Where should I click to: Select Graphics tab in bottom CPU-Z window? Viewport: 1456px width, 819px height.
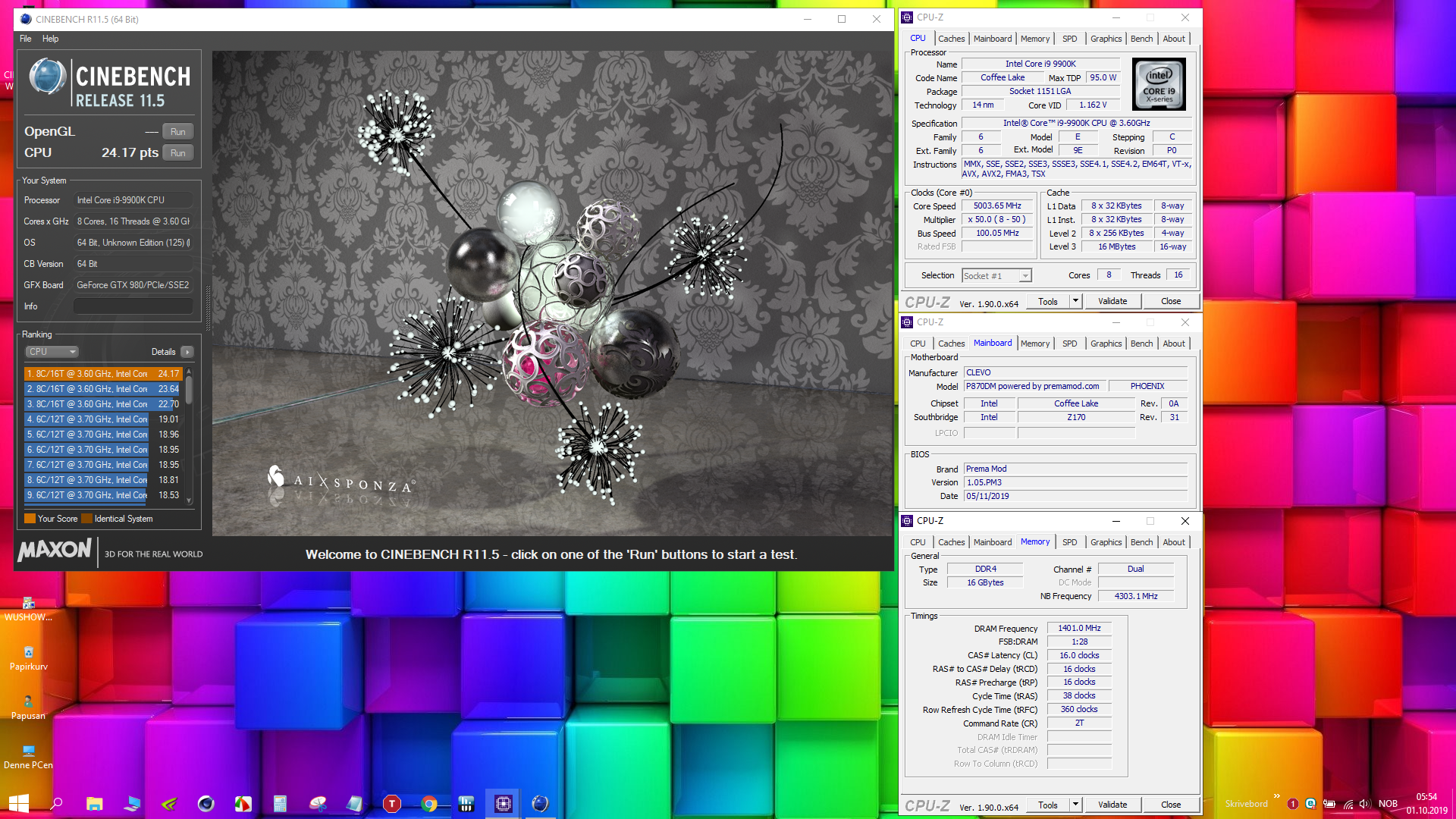(x=1106, y=542)
